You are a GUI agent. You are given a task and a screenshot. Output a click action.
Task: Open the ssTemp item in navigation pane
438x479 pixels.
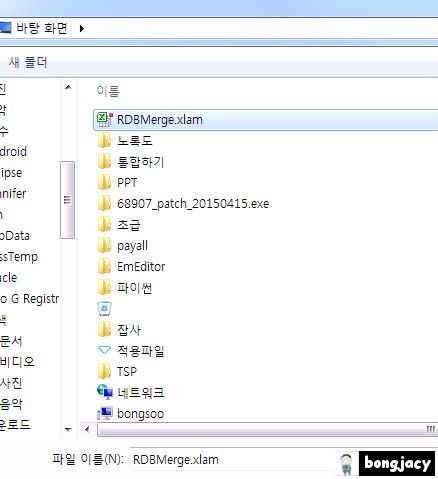click(x=19, y=257)
